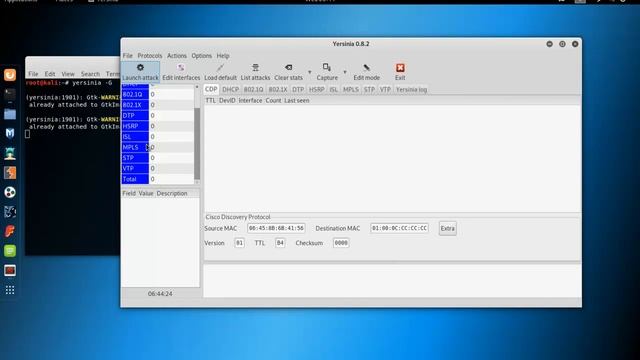Expand the Capture dropdown arrow
This screenshot has height=360, width=640.
(345, 72)
